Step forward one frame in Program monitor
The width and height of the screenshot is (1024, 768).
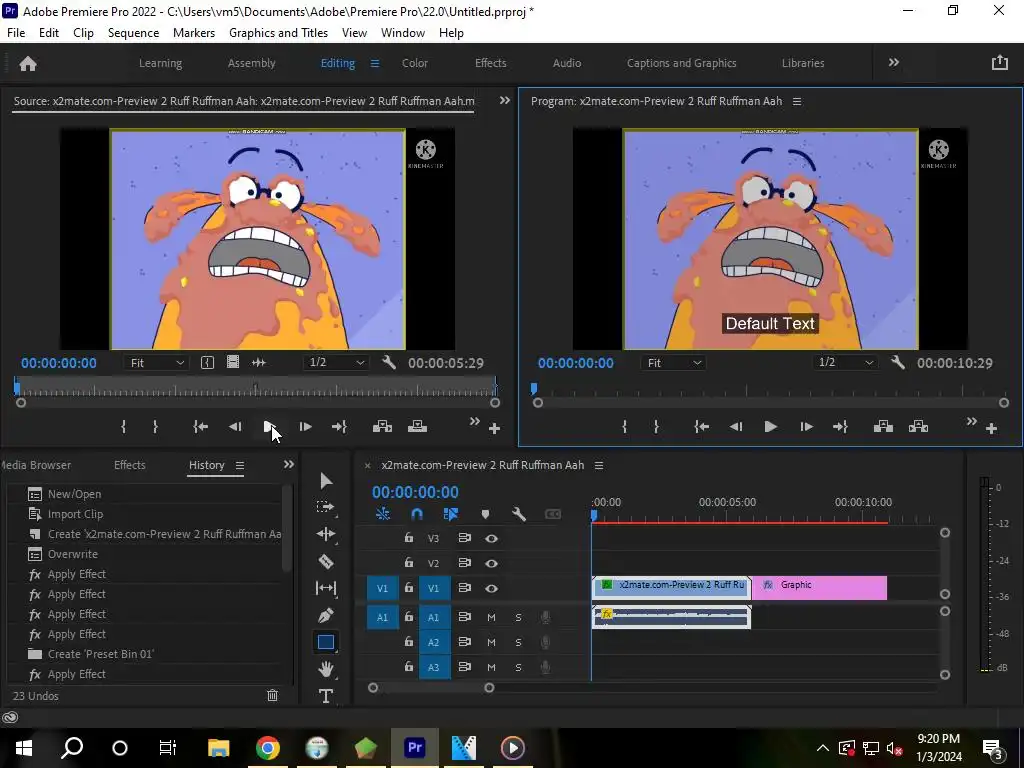click(x=806, y=426)
